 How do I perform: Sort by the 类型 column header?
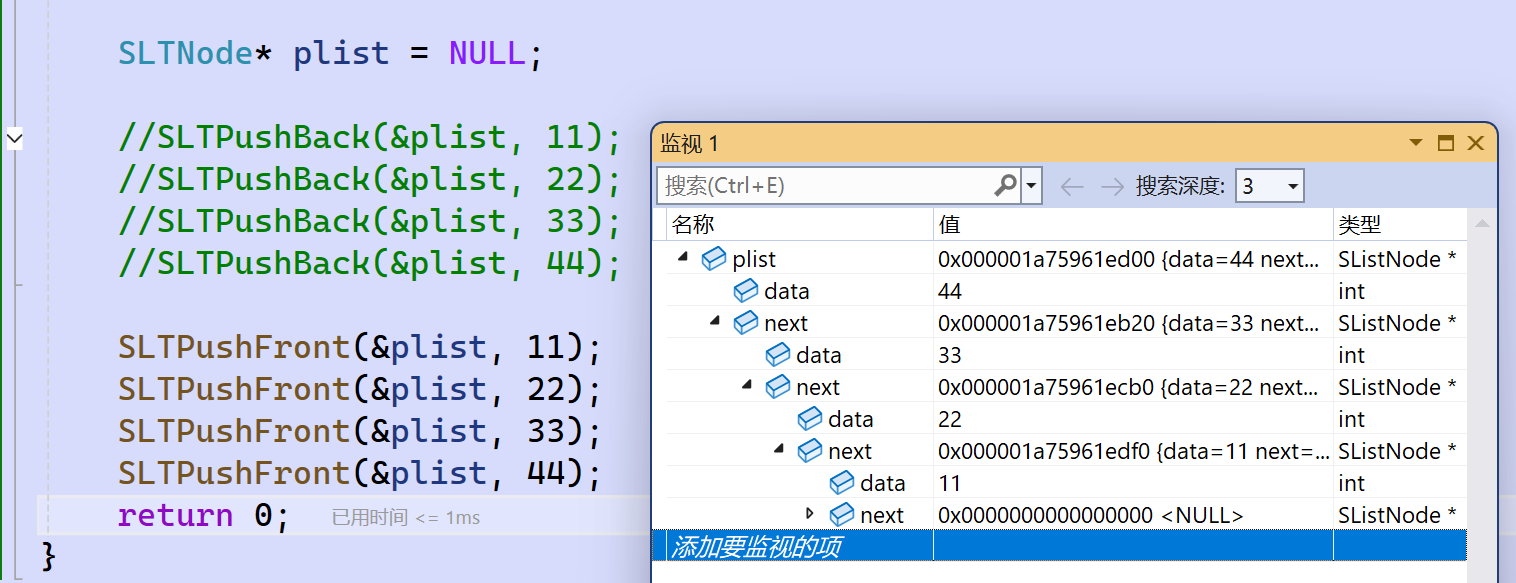(x=1400, y=225)
